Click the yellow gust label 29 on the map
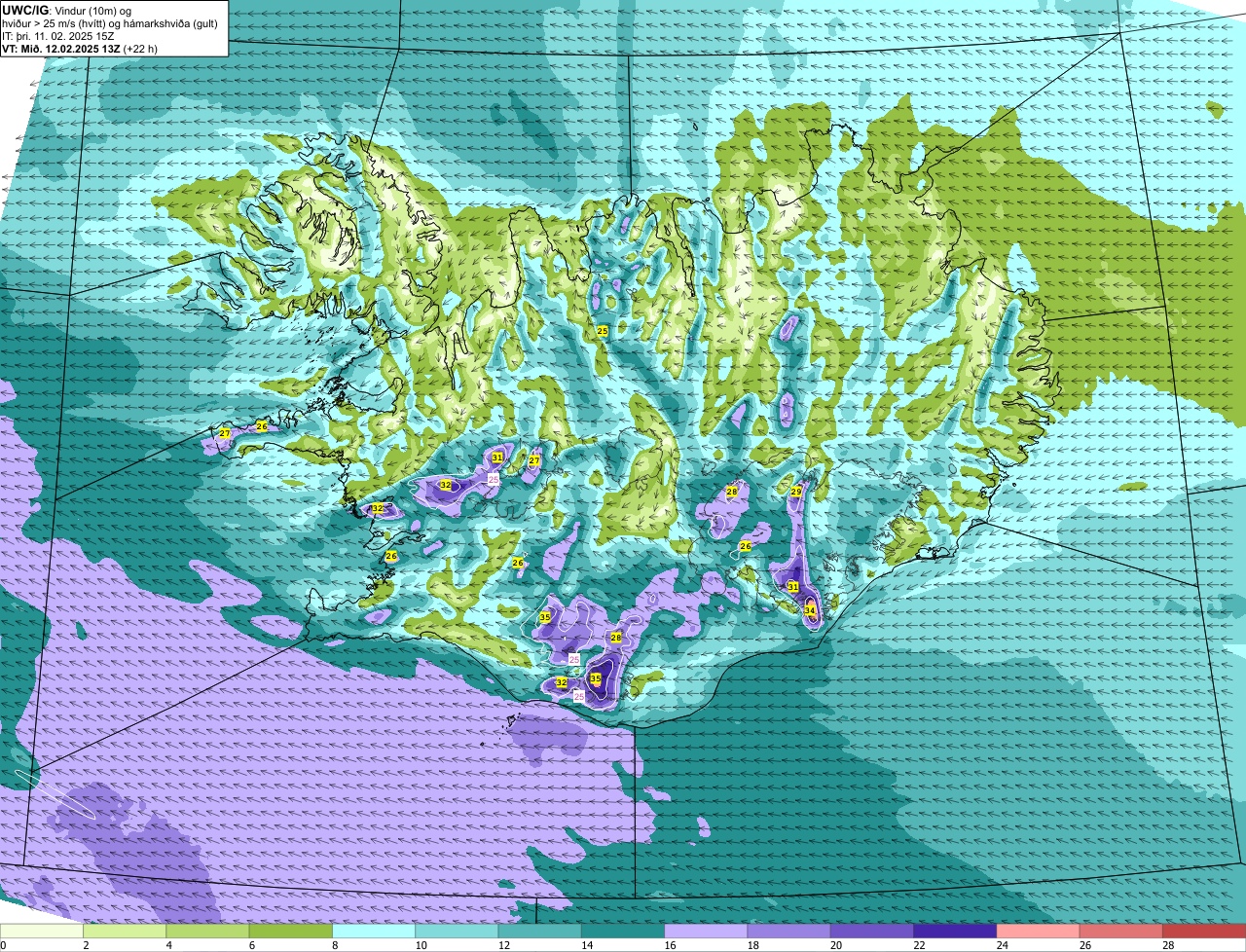The width and height of the screenshot is (1246, 952). [x=795, y=492]
